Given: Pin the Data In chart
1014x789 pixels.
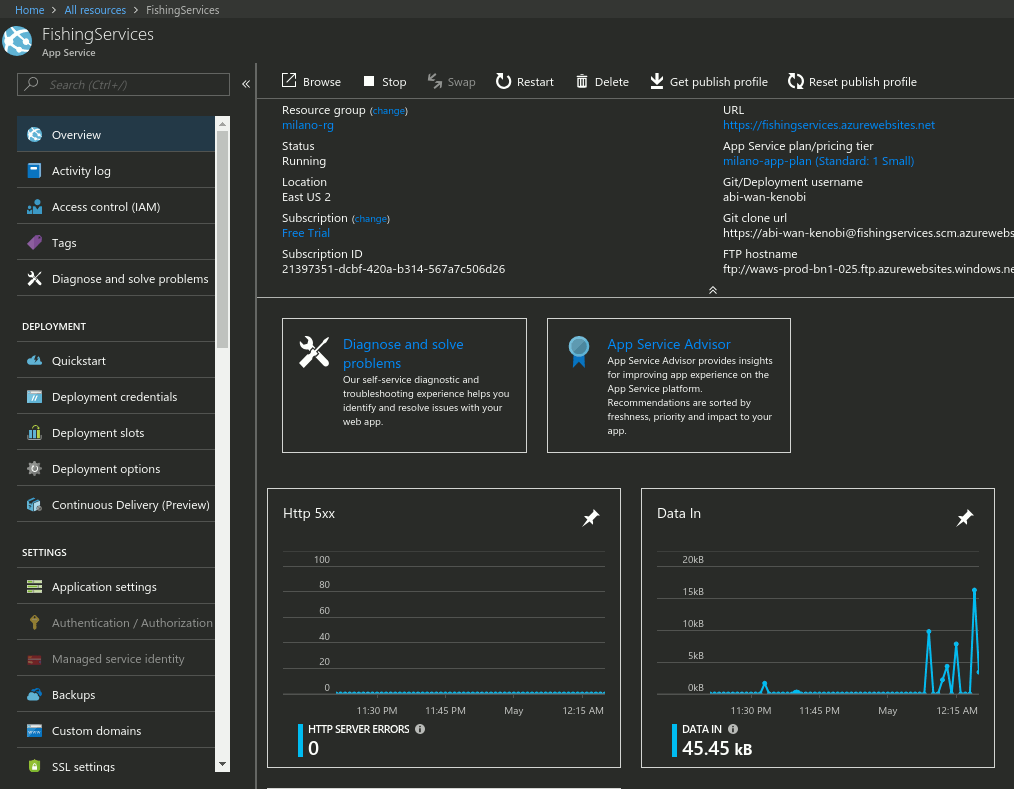Looking at the screenshot, I should click(965, 518).
